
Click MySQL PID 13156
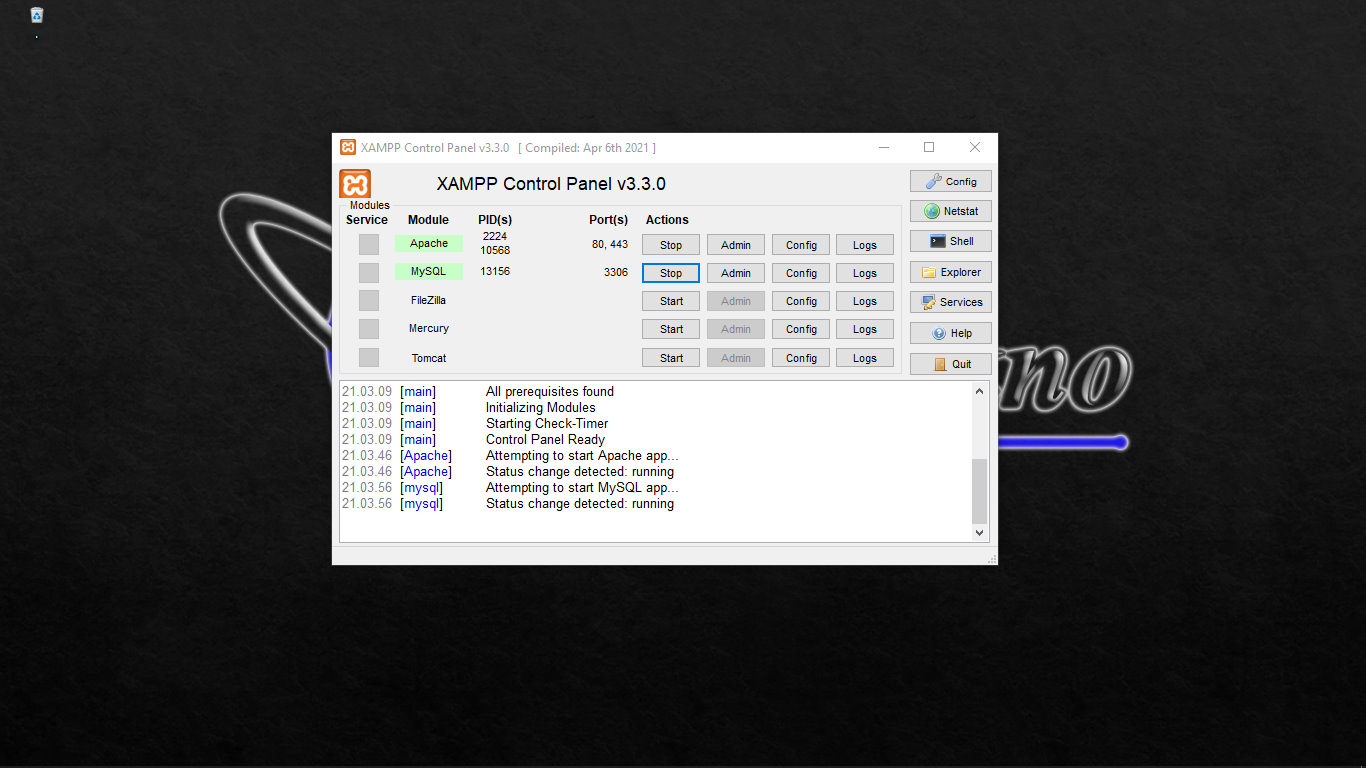495,271
